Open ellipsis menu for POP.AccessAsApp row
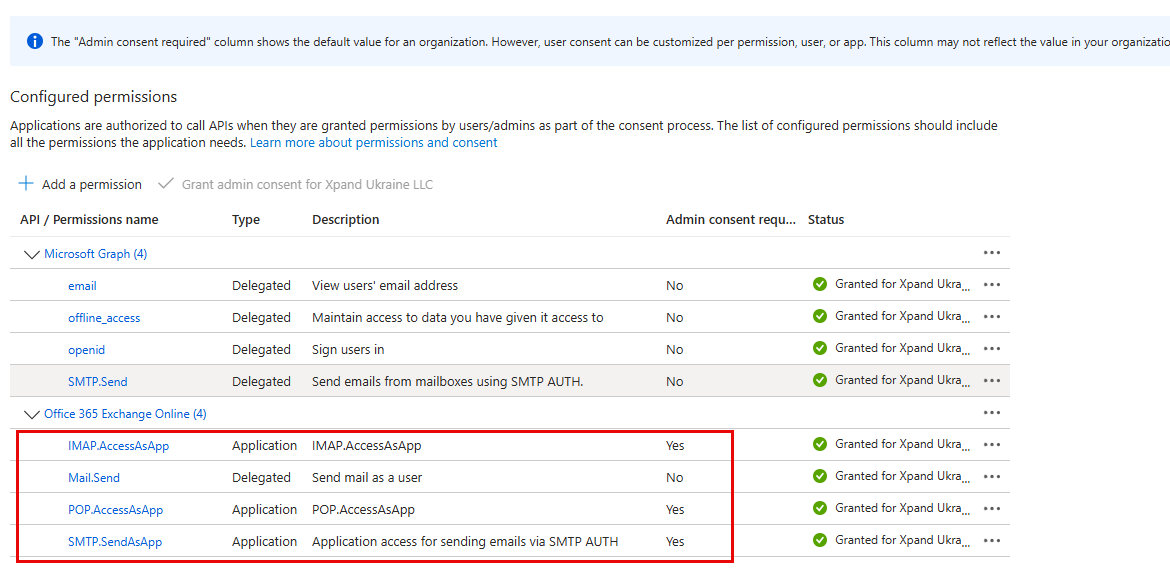Image resolution: width=1170 pixels, height=579 pixels. 991,509
